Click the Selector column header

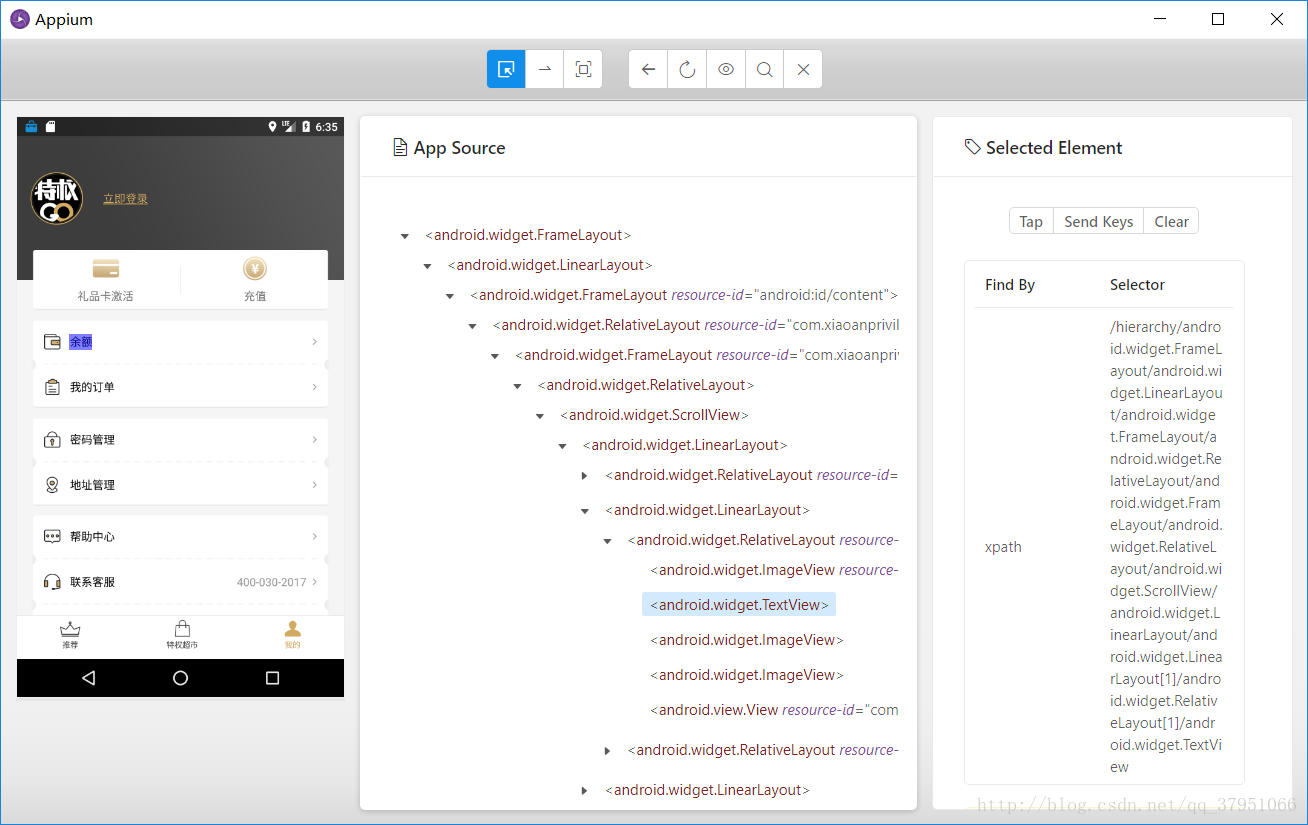(1137, 285)
